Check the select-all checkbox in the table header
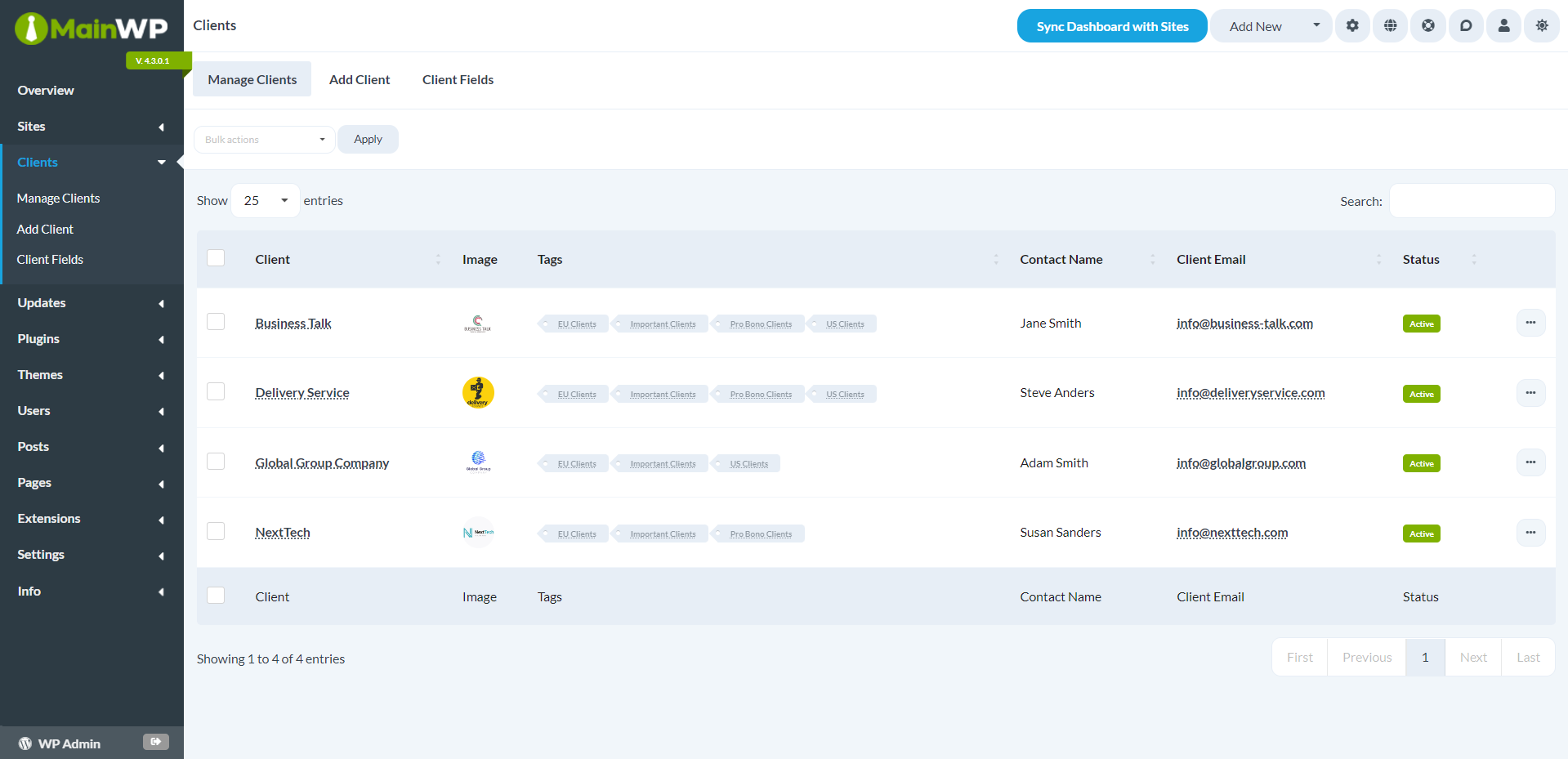Image resolution: width=1568 pixels, height=759 pixels. click(x=216, y=257)
